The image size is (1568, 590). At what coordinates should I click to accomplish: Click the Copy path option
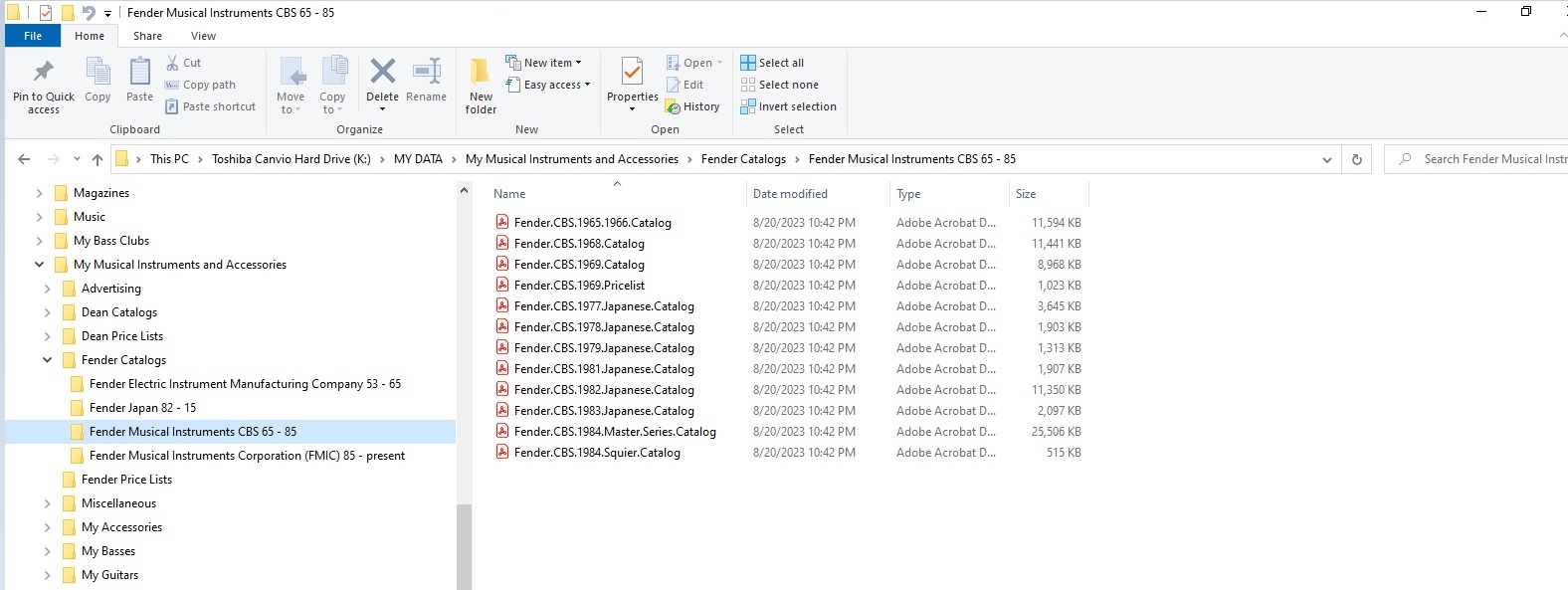click(x=200, y=85)
